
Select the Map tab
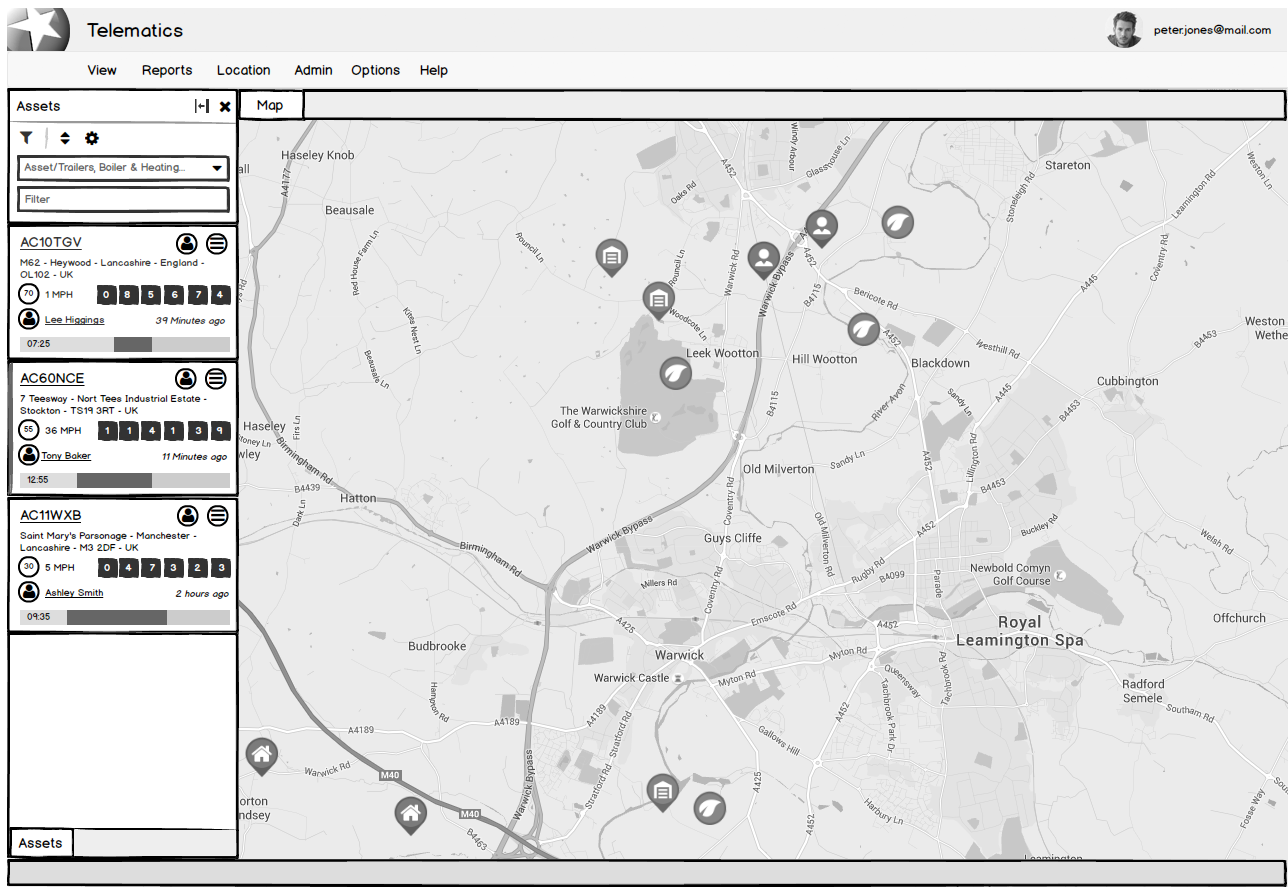point(270,105)
